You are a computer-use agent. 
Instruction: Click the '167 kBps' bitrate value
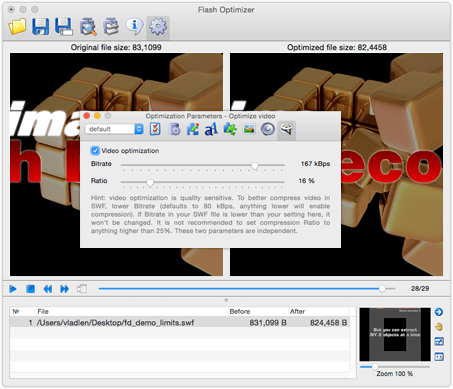(x=315, y=164)
